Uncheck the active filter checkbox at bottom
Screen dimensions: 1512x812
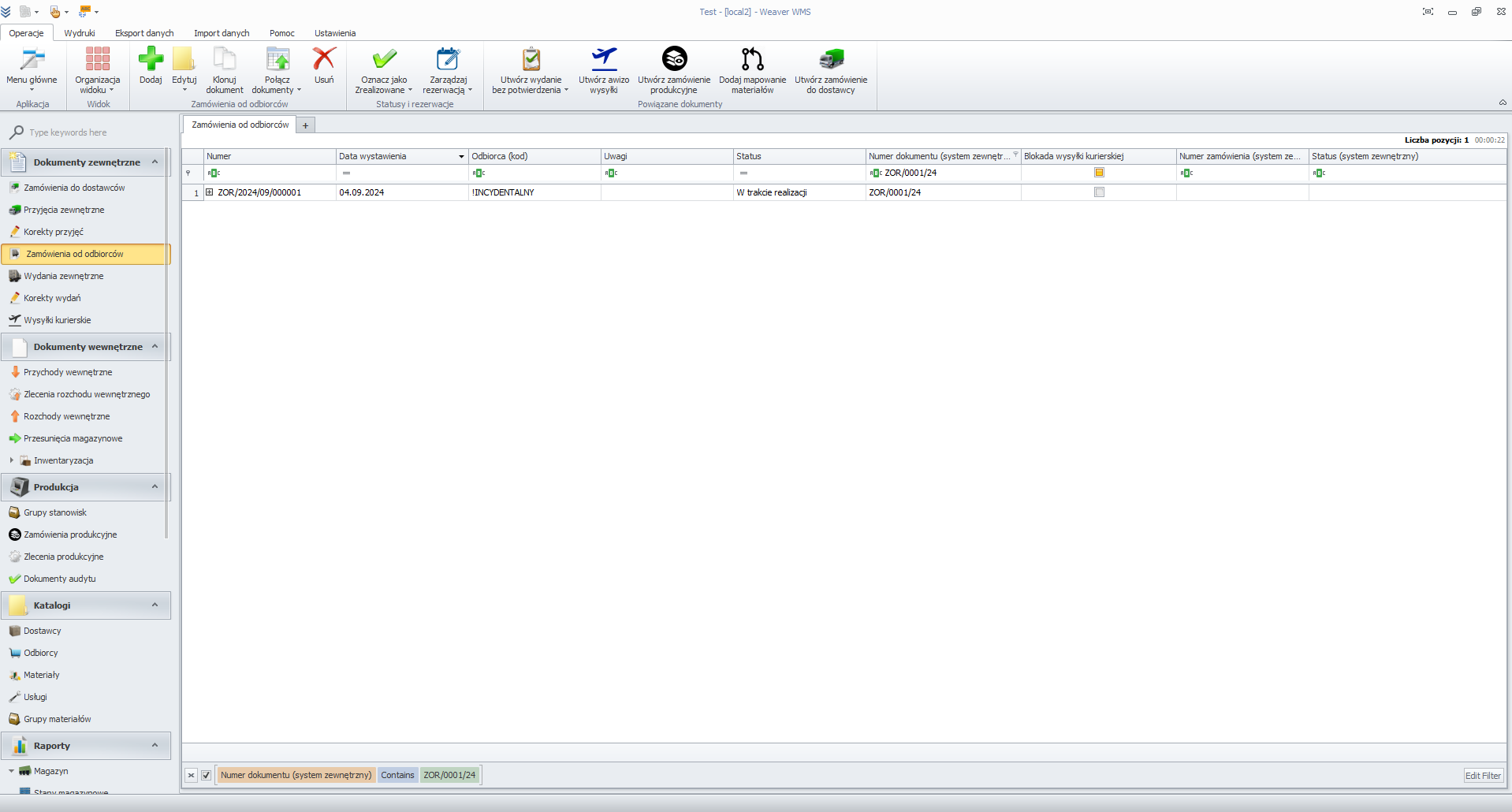tap(207, 776)
